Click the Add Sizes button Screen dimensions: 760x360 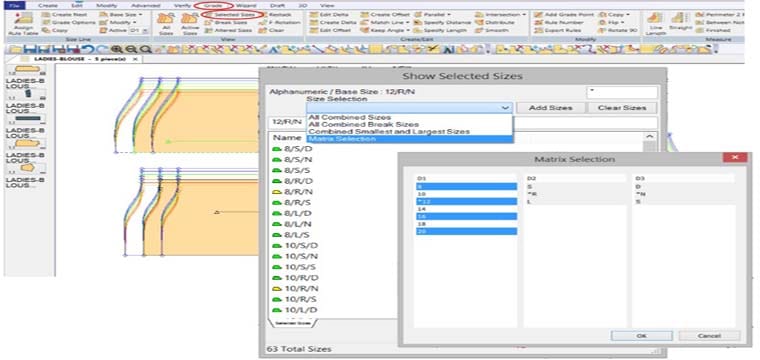click(x=550, y=108)
